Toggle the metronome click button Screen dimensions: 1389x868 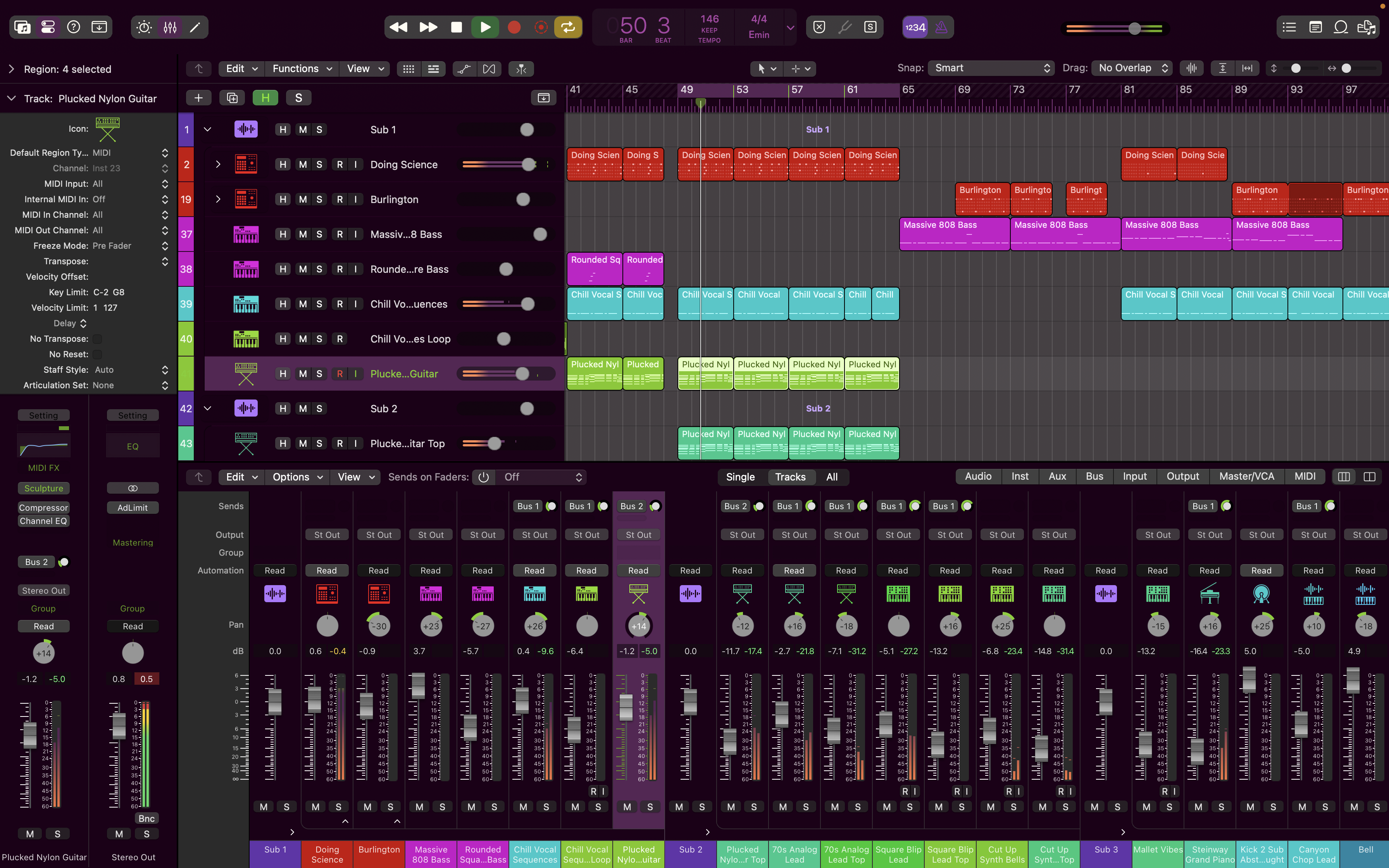pos(941,27)
